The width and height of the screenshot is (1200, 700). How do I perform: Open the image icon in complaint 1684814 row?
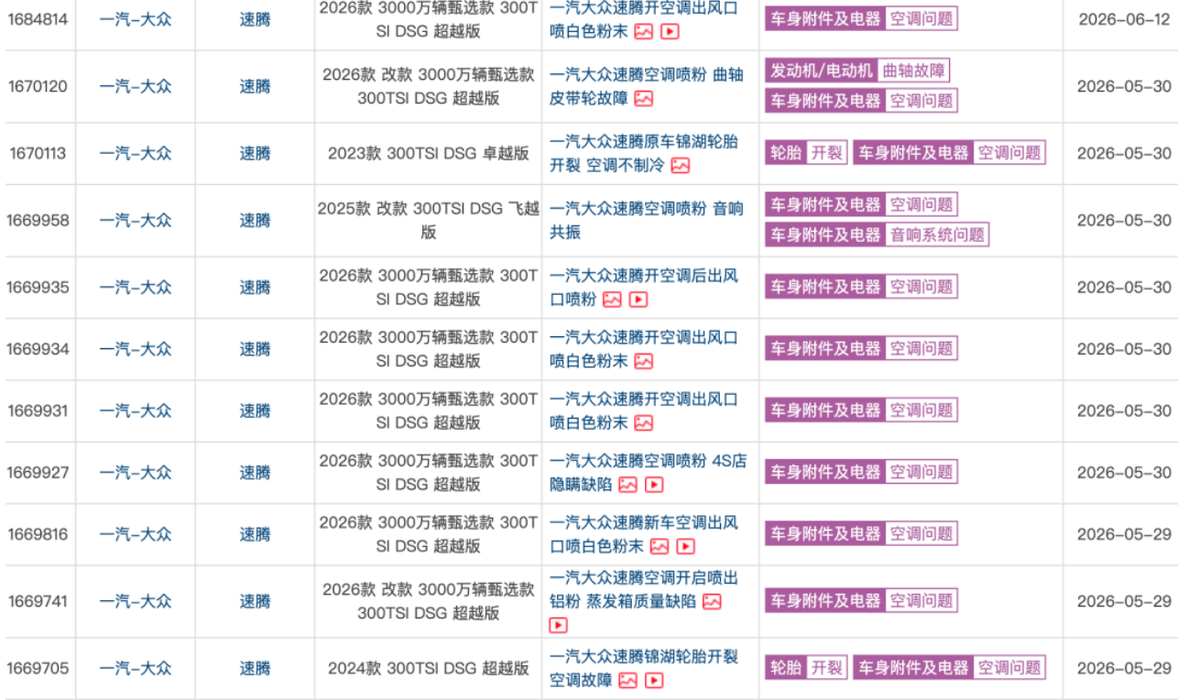click(643, 31)
